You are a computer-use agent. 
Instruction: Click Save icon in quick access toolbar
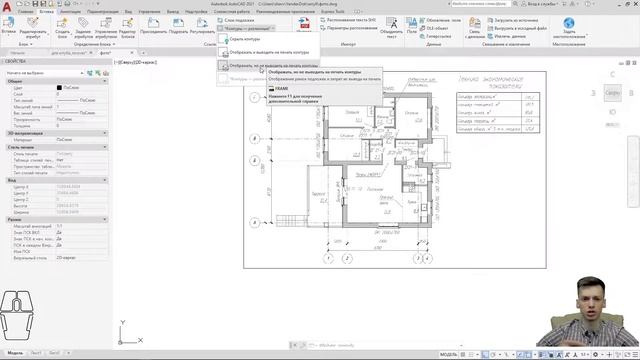pos(35,4)
